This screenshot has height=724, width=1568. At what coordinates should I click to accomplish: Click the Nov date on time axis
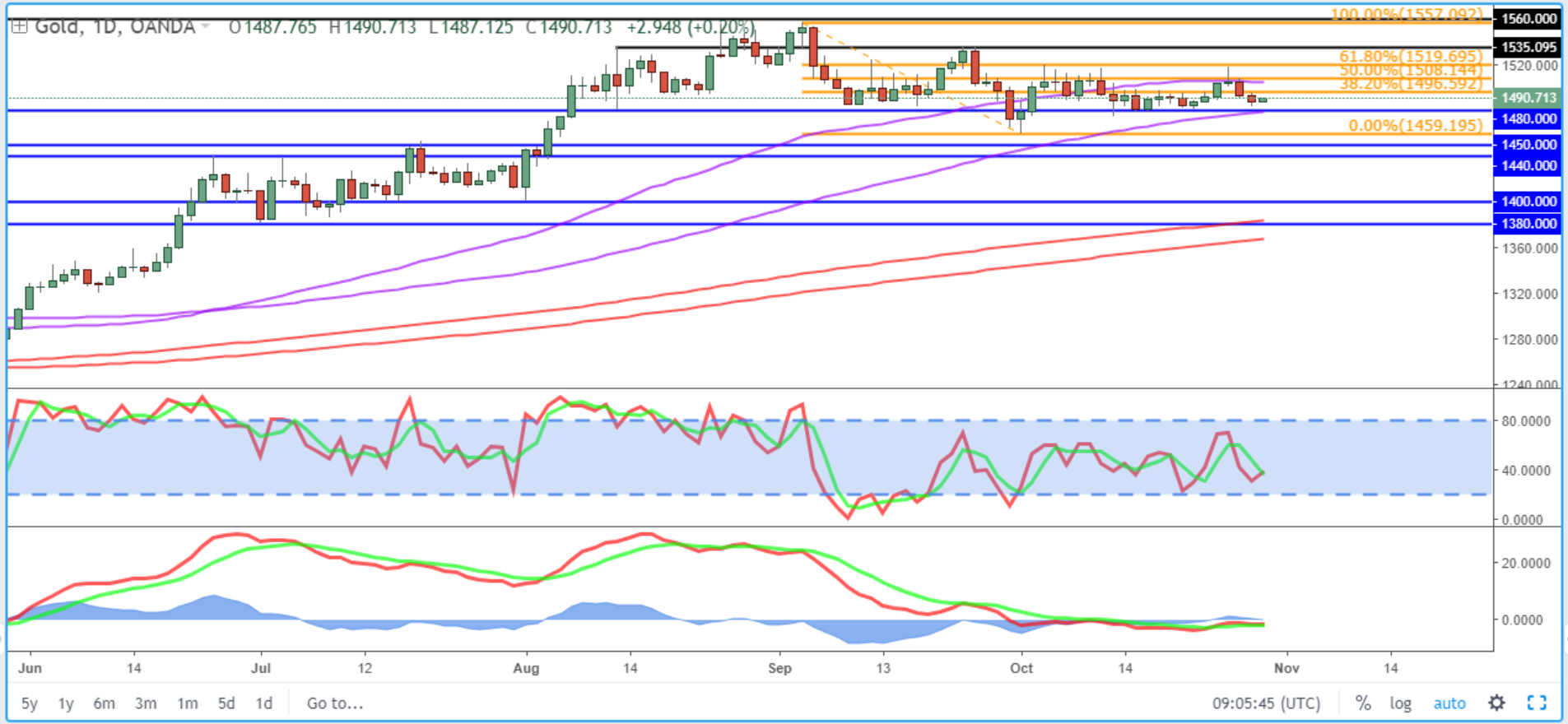(x=1287, y=668)
